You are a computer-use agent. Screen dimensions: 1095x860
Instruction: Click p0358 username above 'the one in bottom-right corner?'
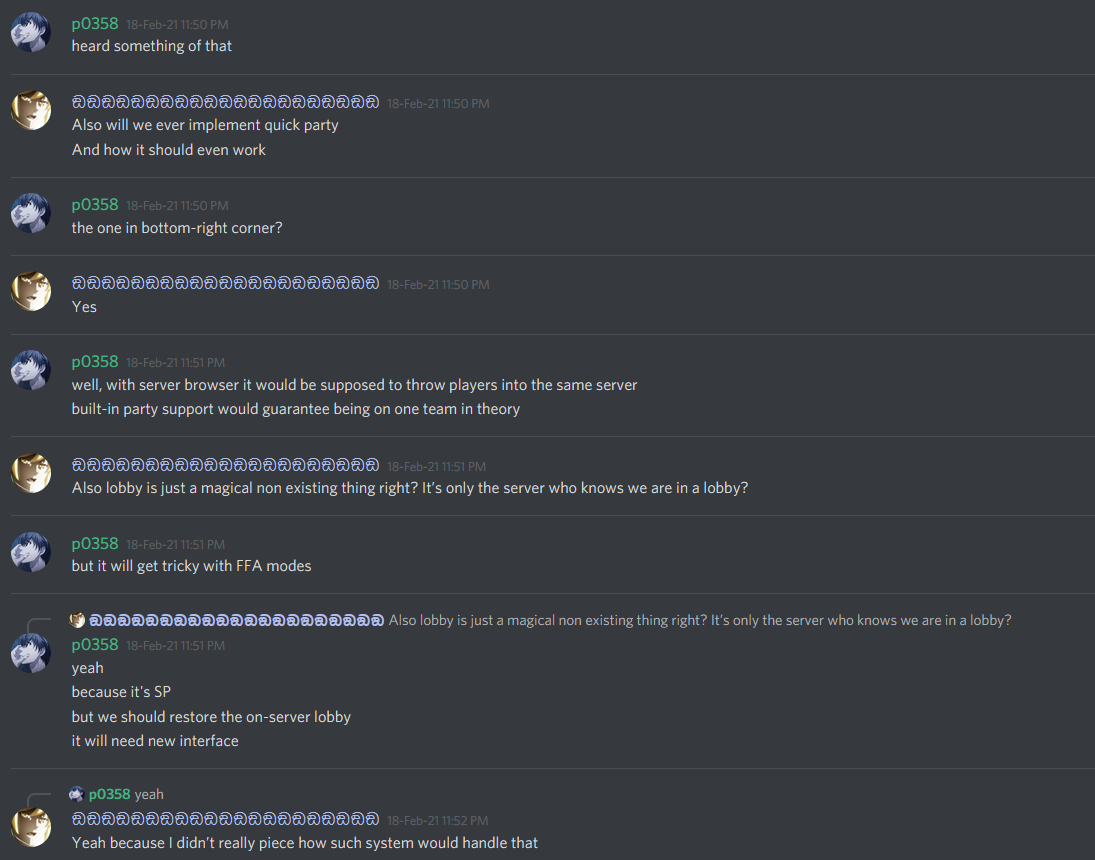point(95,205)
